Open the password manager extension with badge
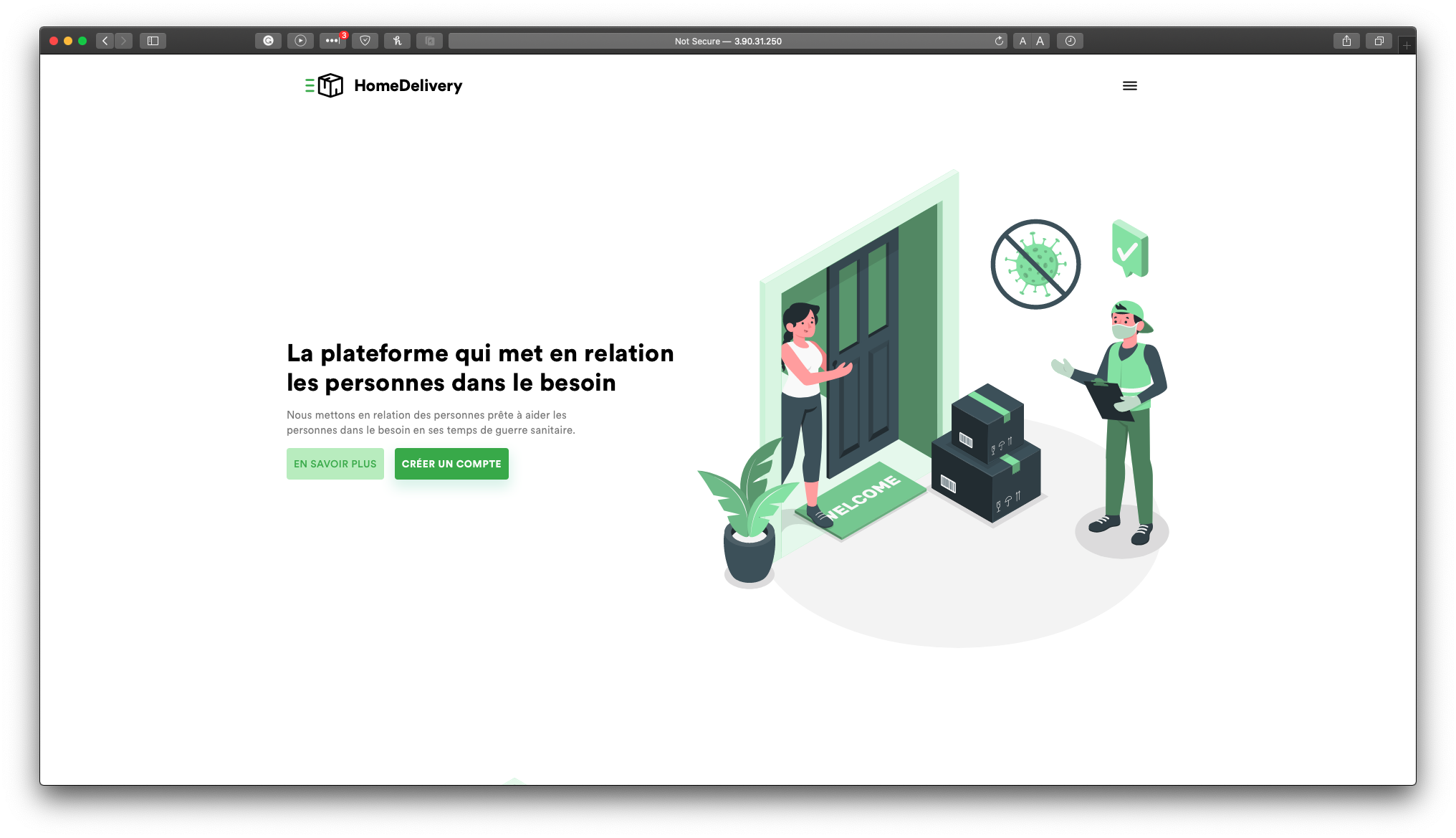 pos(332,41)
